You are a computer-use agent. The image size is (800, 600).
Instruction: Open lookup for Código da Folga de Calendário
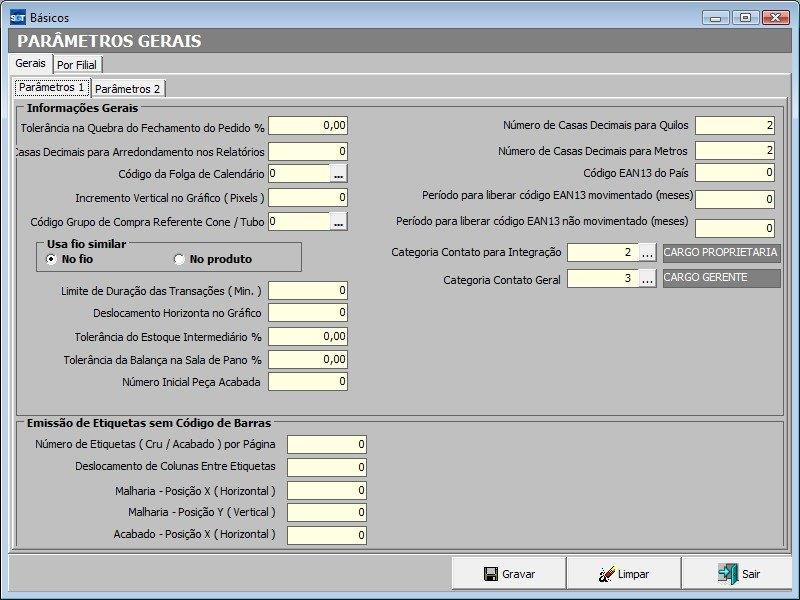pos(338,173)
